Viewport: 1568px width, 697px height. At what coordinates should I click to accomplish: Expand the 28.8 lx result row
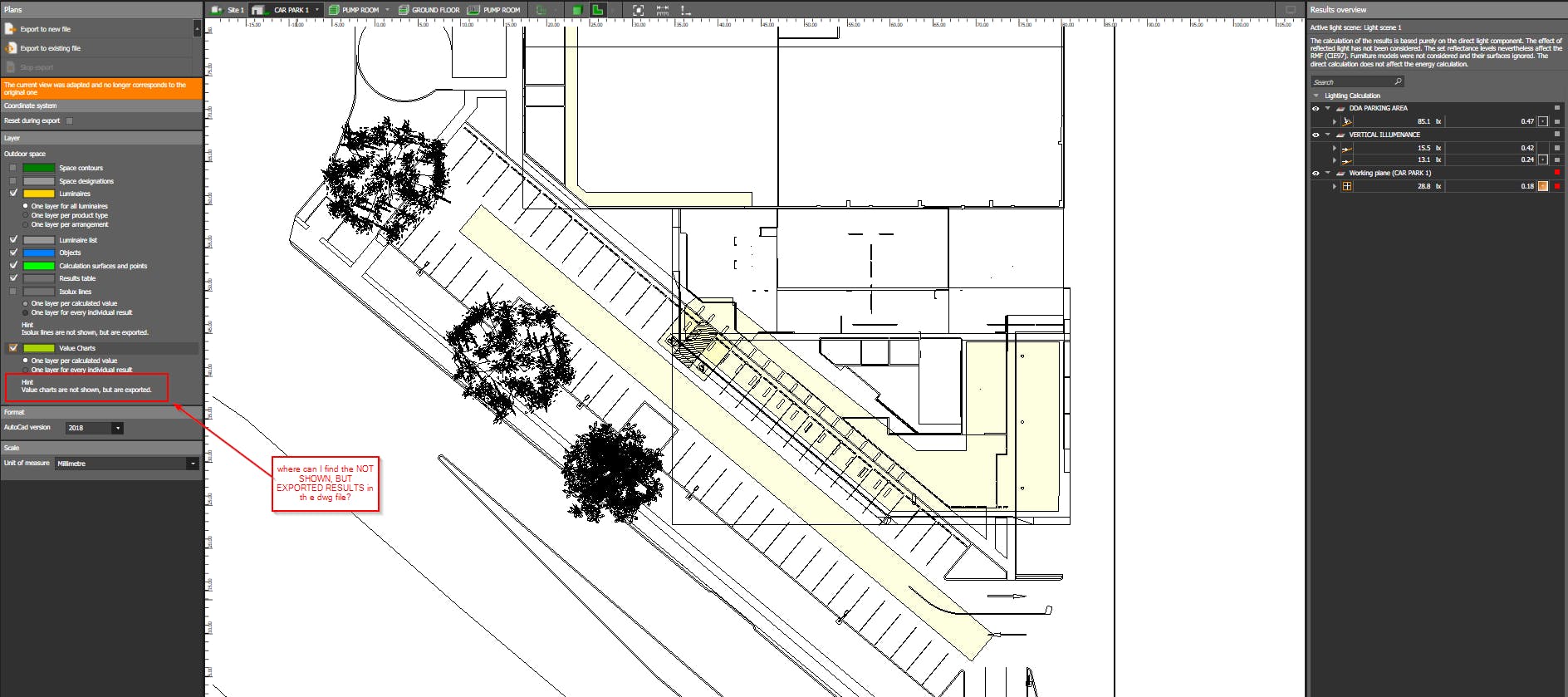(x=1335, y=186)
